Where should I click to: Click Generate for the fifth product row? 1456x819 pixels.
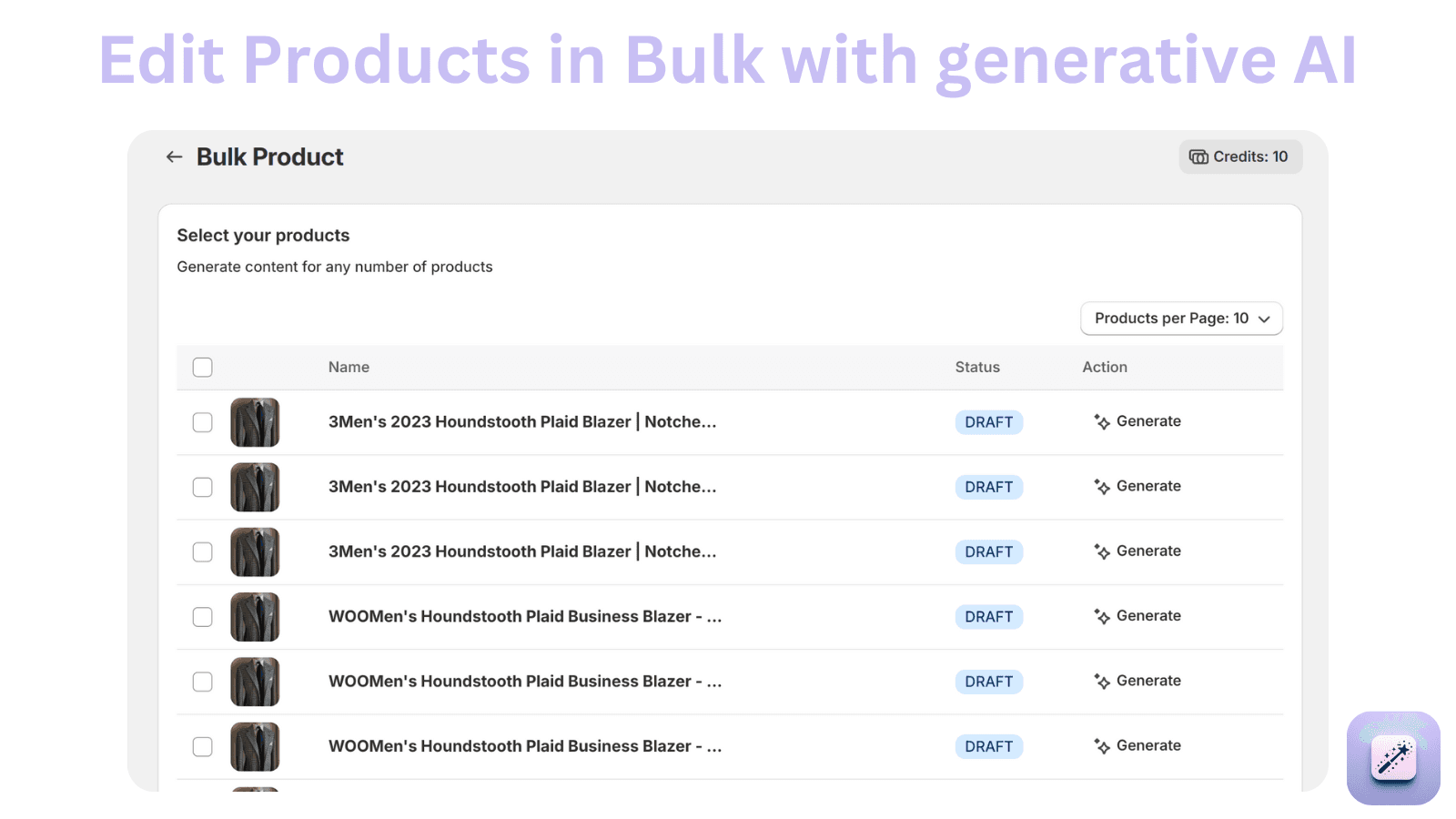[1148, 681]
